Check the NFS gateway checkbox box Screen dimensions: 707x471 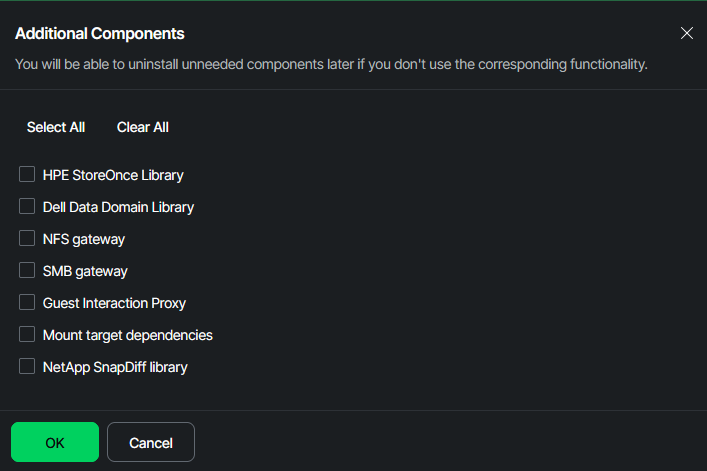coord(27,239)
